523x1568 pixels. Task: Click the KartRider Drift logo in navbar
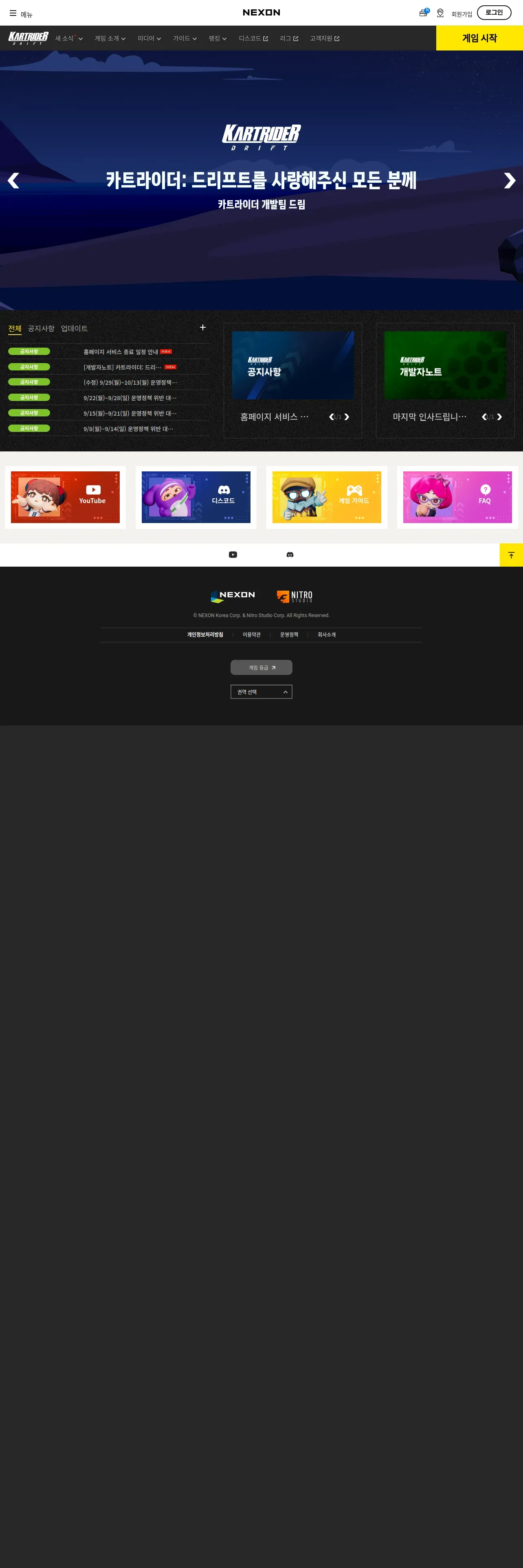[28, 38]
